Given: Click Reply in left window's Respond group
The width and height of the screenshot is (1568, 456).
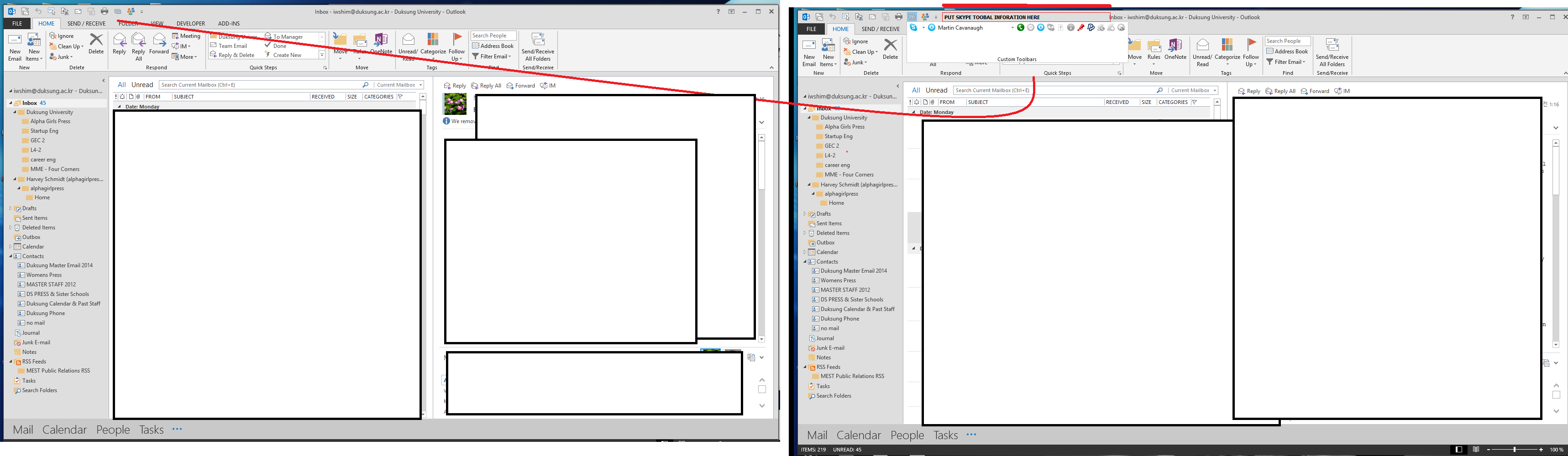Looking at the screenshot, I should coord(119,44).
